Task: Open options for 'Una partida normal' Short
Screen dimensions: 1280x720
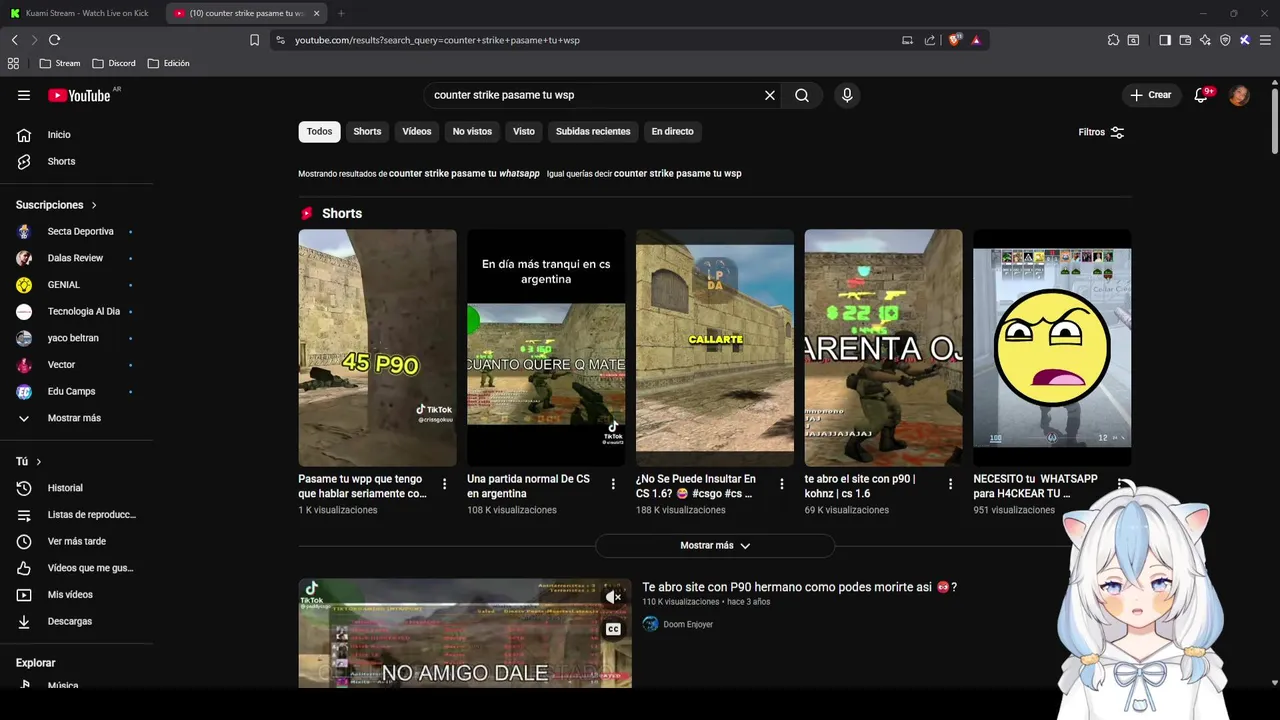Action: coord(613,484)
